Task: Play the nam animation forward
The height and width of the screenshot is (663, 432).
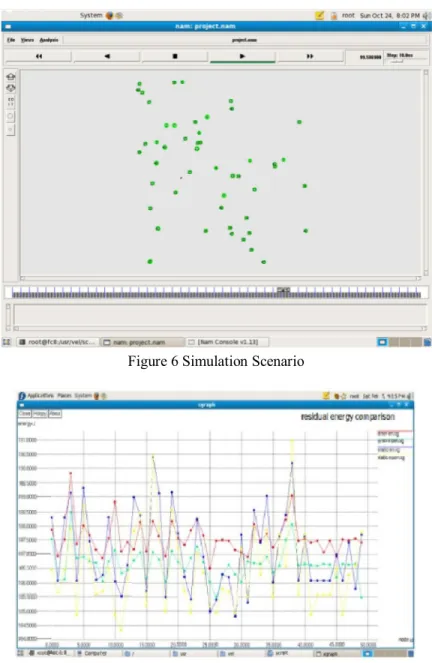Action: click(242, 56)
